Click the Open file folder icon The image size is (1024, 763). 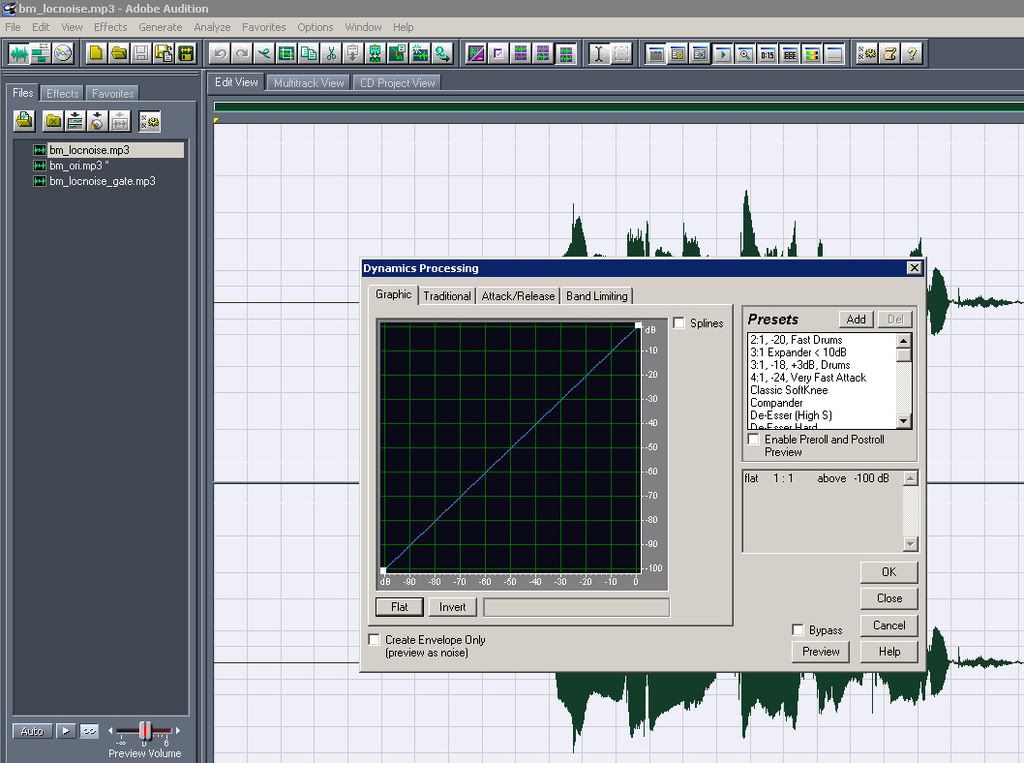[x=118, y=54]
